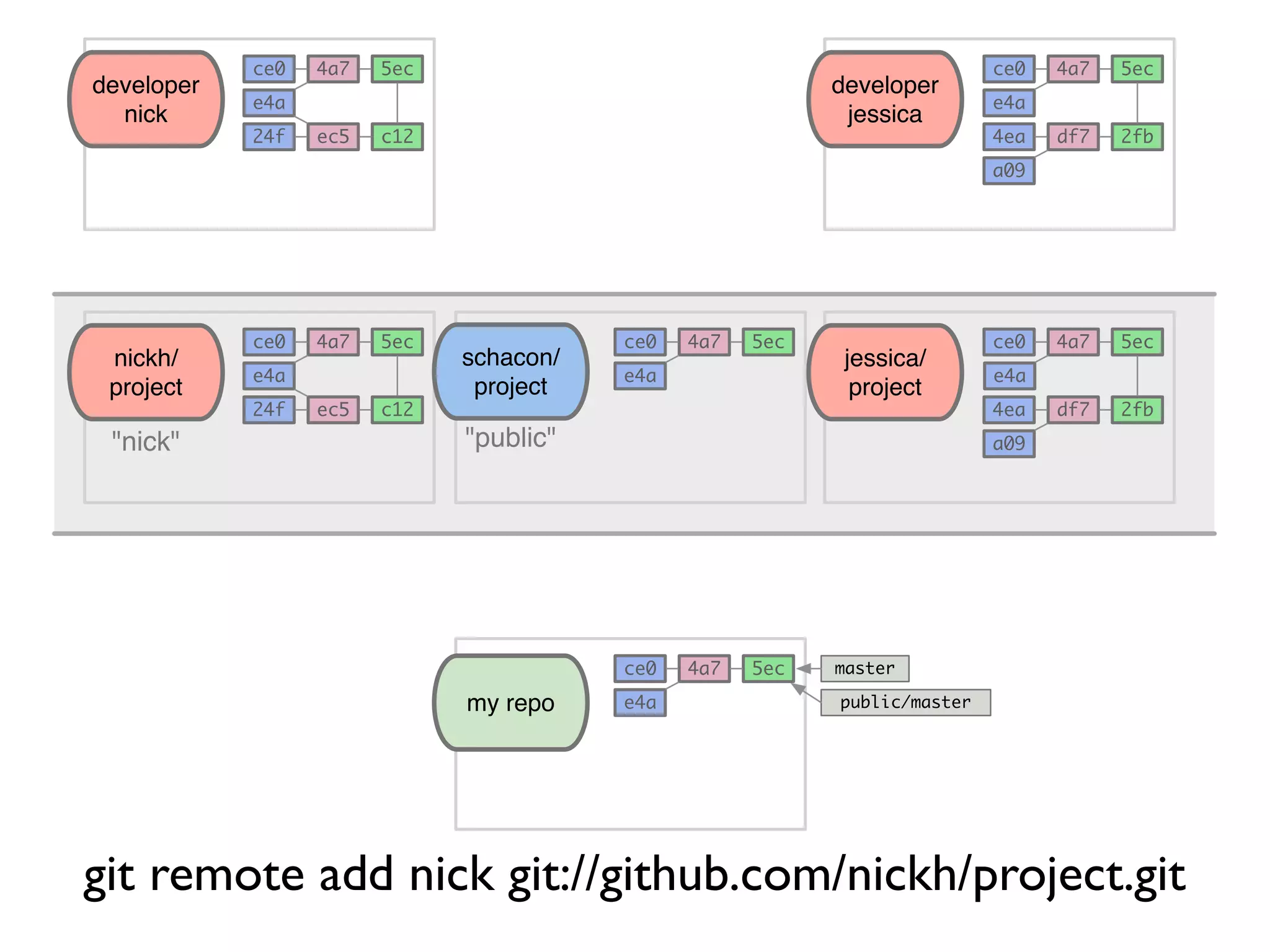Select 24f commit in developer nick box
The image size is (1270, 952).
tap(269, 136)
